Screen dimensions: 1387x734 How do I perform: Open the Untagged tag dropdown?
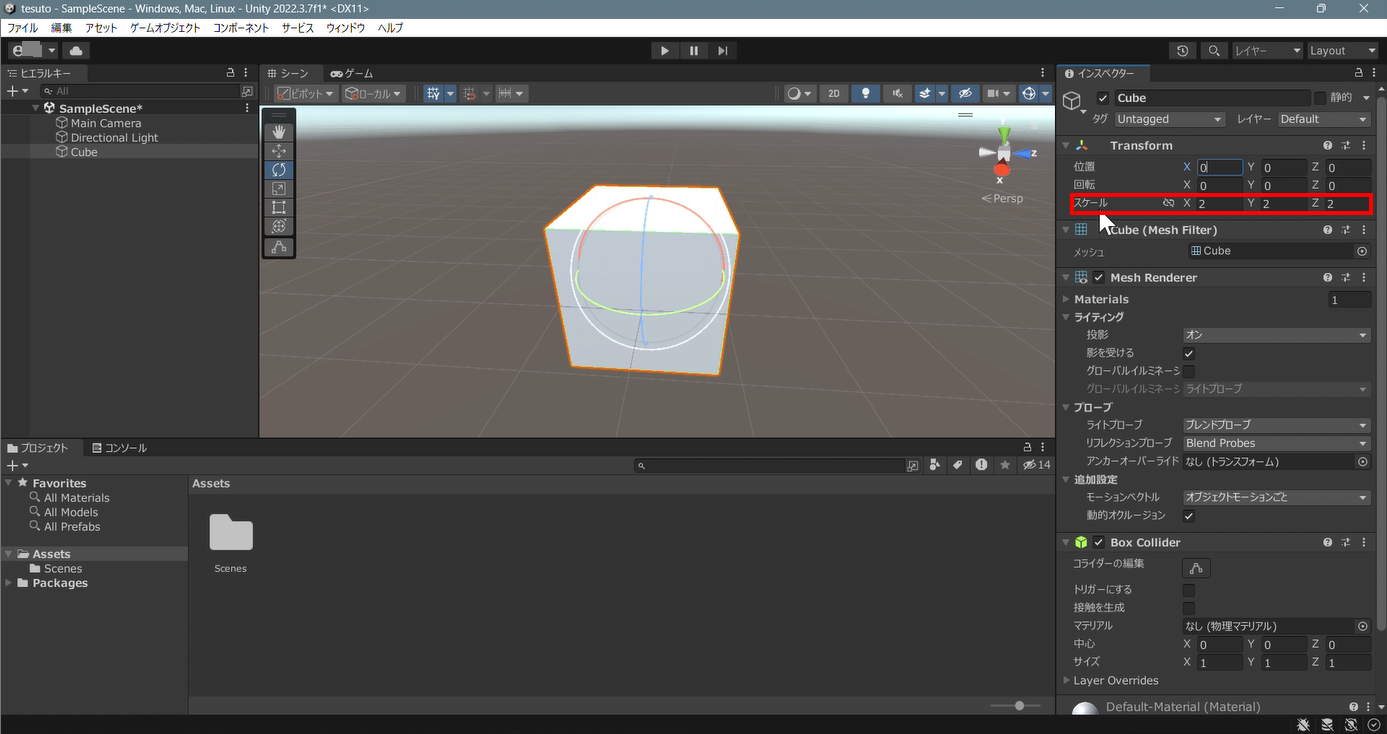(1170, 119)
